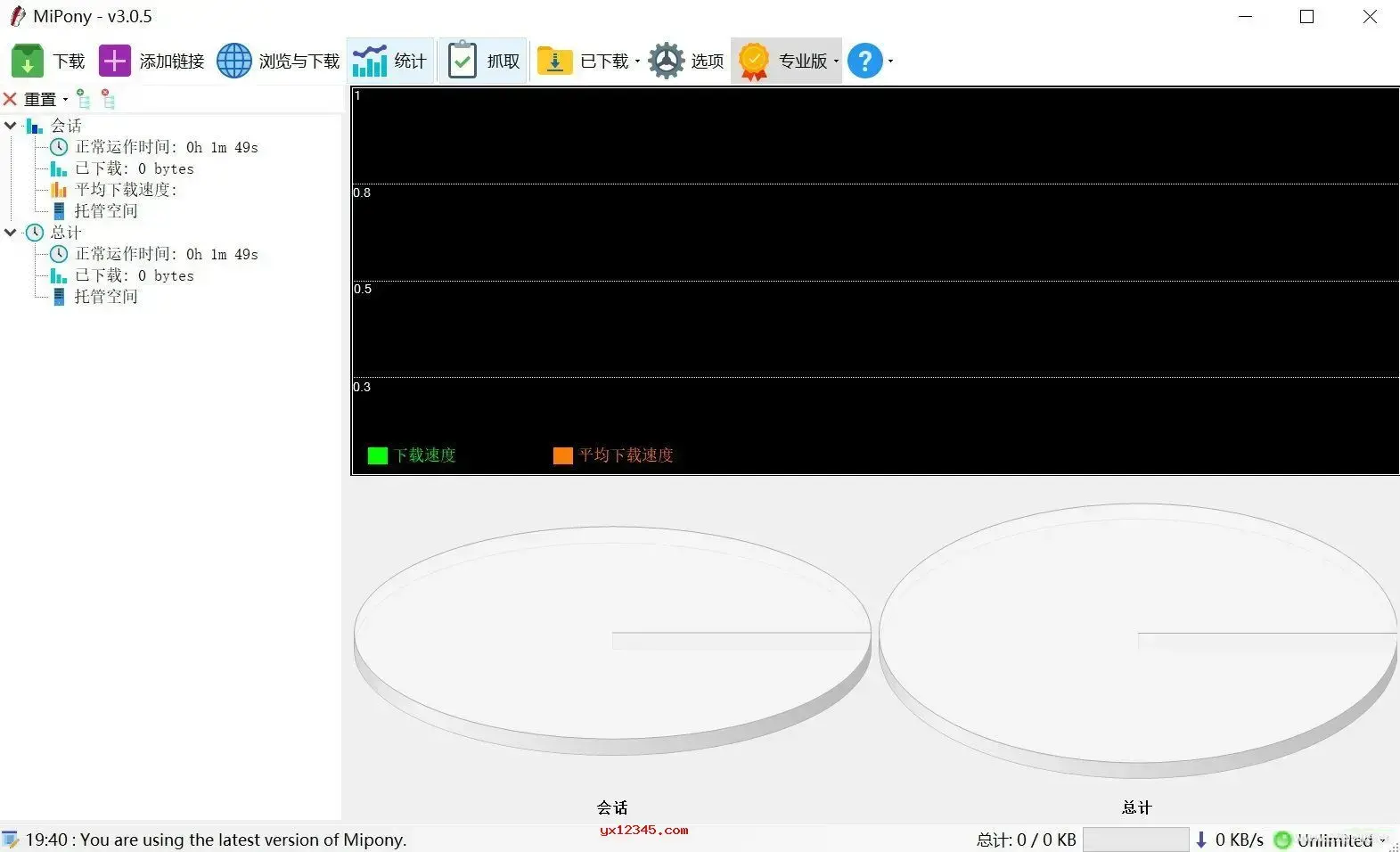Select 托管空间 row under 会话
Viewport: 1400px width, 852px height.
[x=106, y=211]
